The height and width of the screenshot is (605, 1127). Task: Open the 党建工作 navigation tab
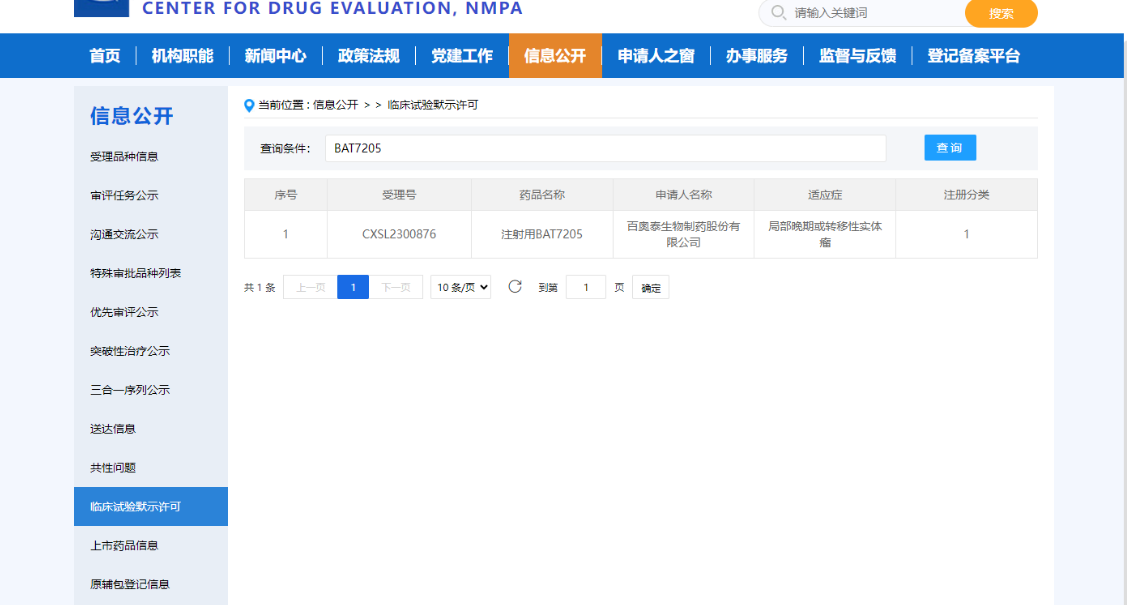click(x=462, y=56)
